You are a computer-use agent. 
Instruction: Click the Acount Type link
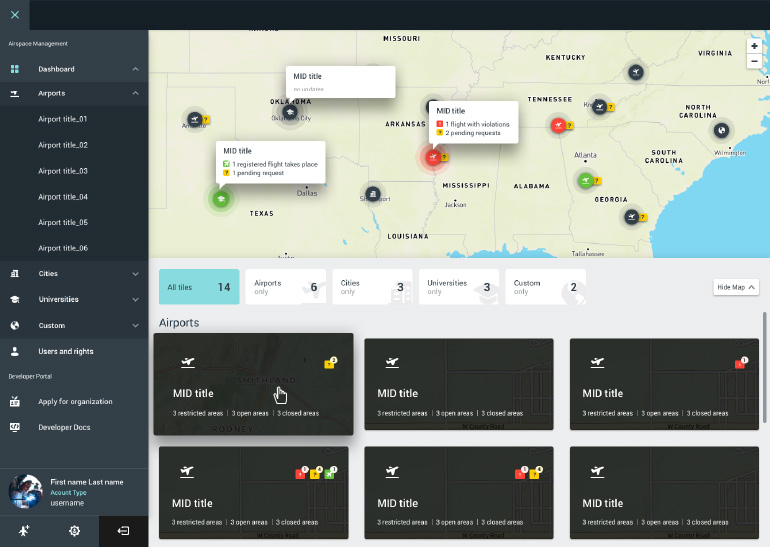click(x=68, y=492)
